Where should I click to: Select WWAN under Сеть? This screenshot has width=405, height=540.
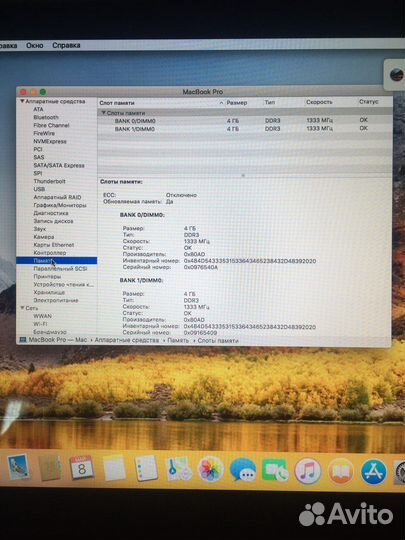pyautogui.click(x=42, y=316)
